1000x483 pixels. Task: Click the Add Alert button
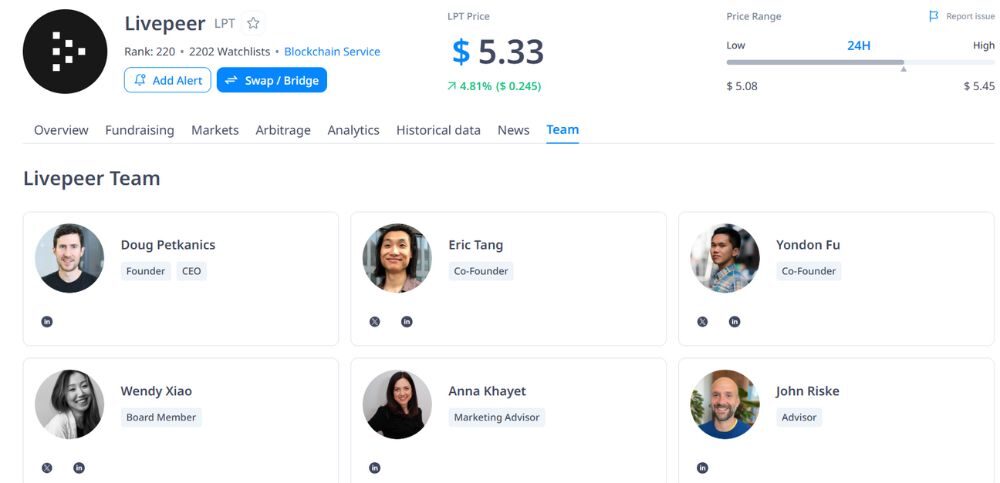coord(167,80)
